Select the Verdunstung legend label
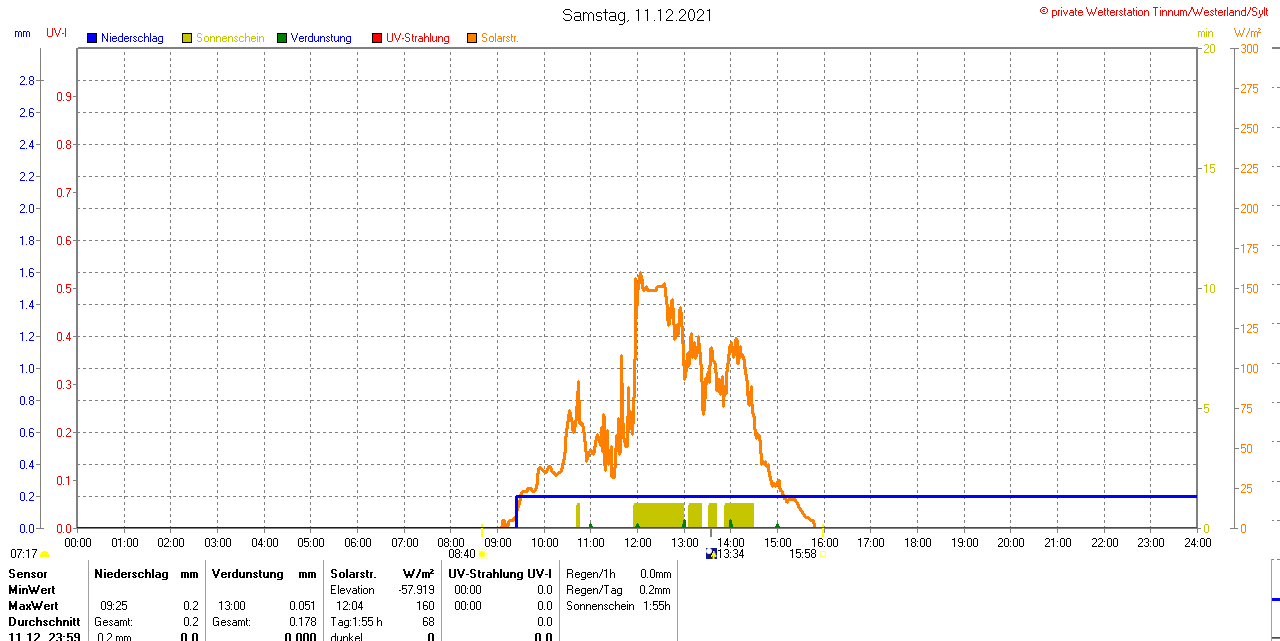 click(321, 38)
